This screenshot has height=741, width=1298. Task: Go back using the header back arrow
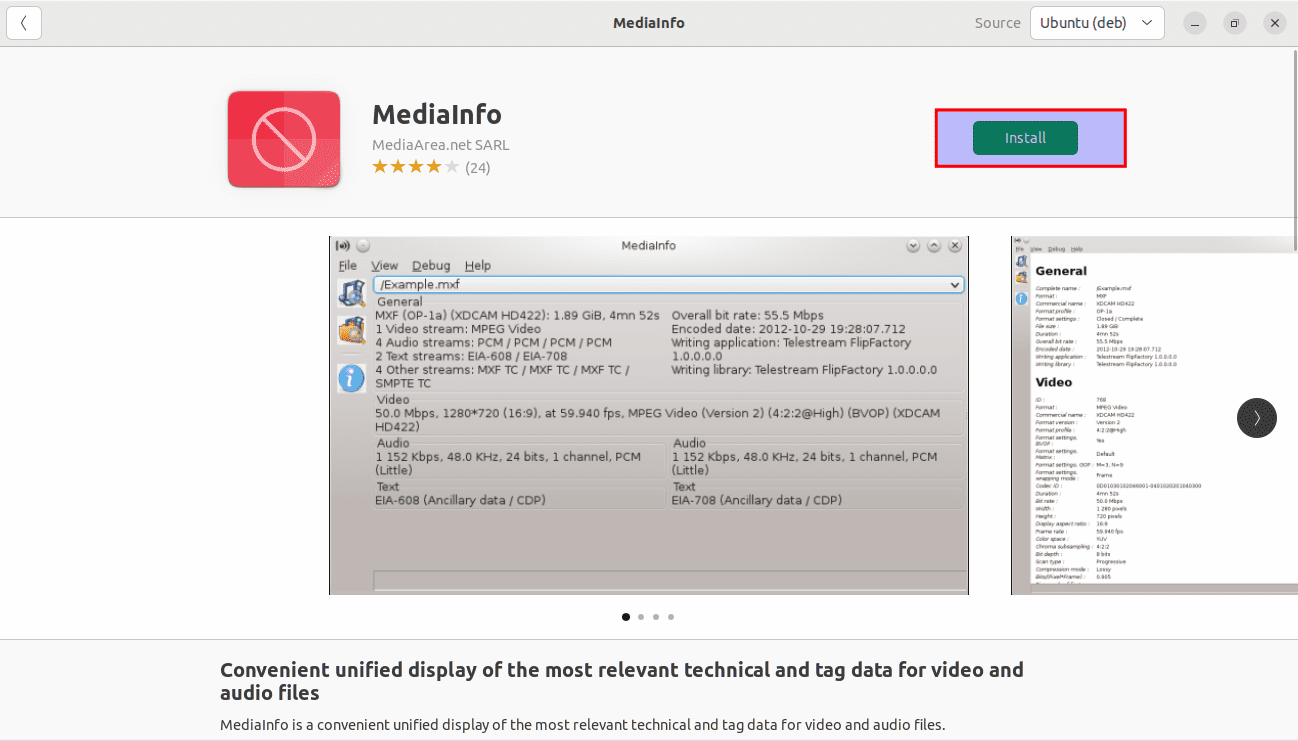pyautogui.click(x=24, y=23)
